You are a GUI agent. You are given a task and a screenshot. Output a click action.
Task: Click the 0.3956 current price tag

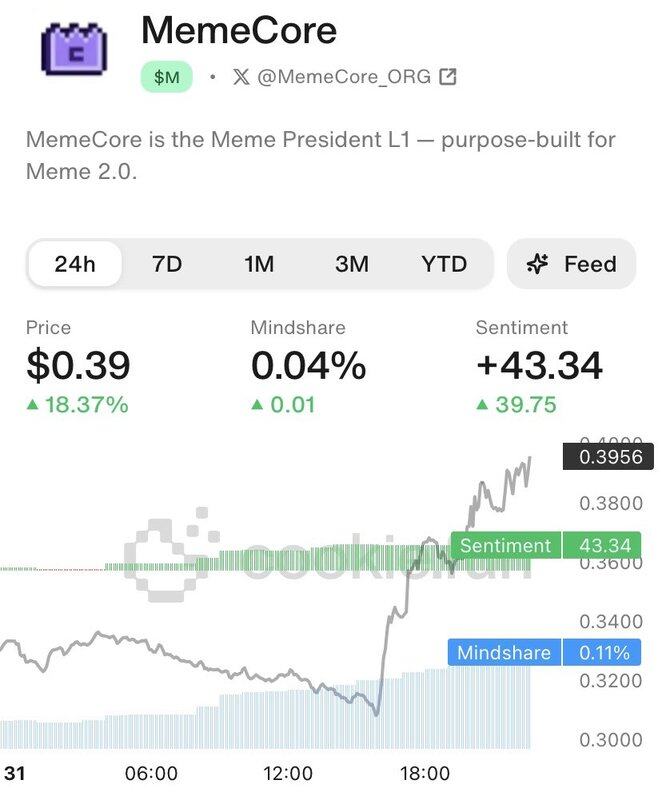608,457
